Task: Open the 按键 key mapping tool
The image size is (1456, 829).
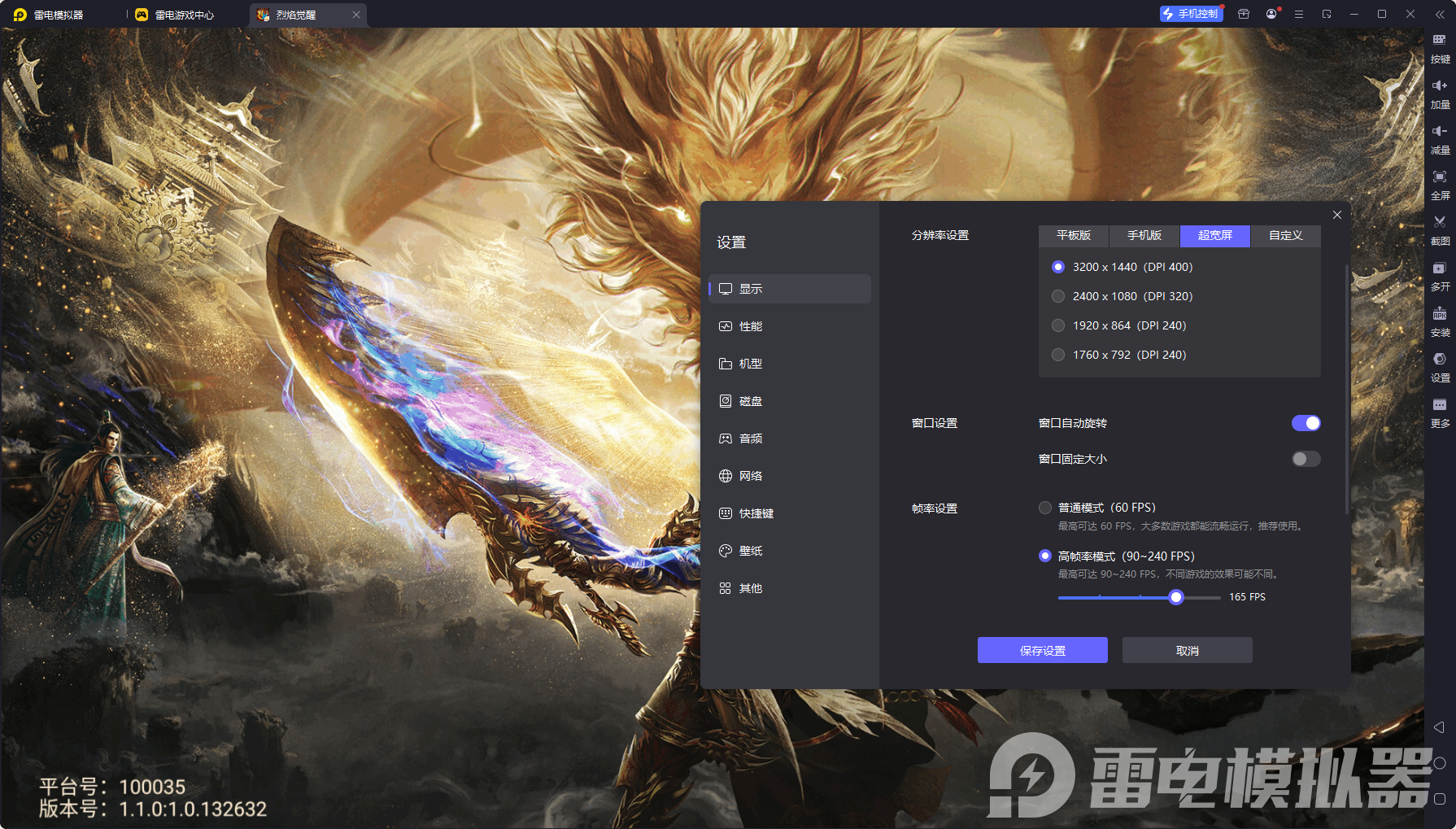Action: (x=1440, y=48)
